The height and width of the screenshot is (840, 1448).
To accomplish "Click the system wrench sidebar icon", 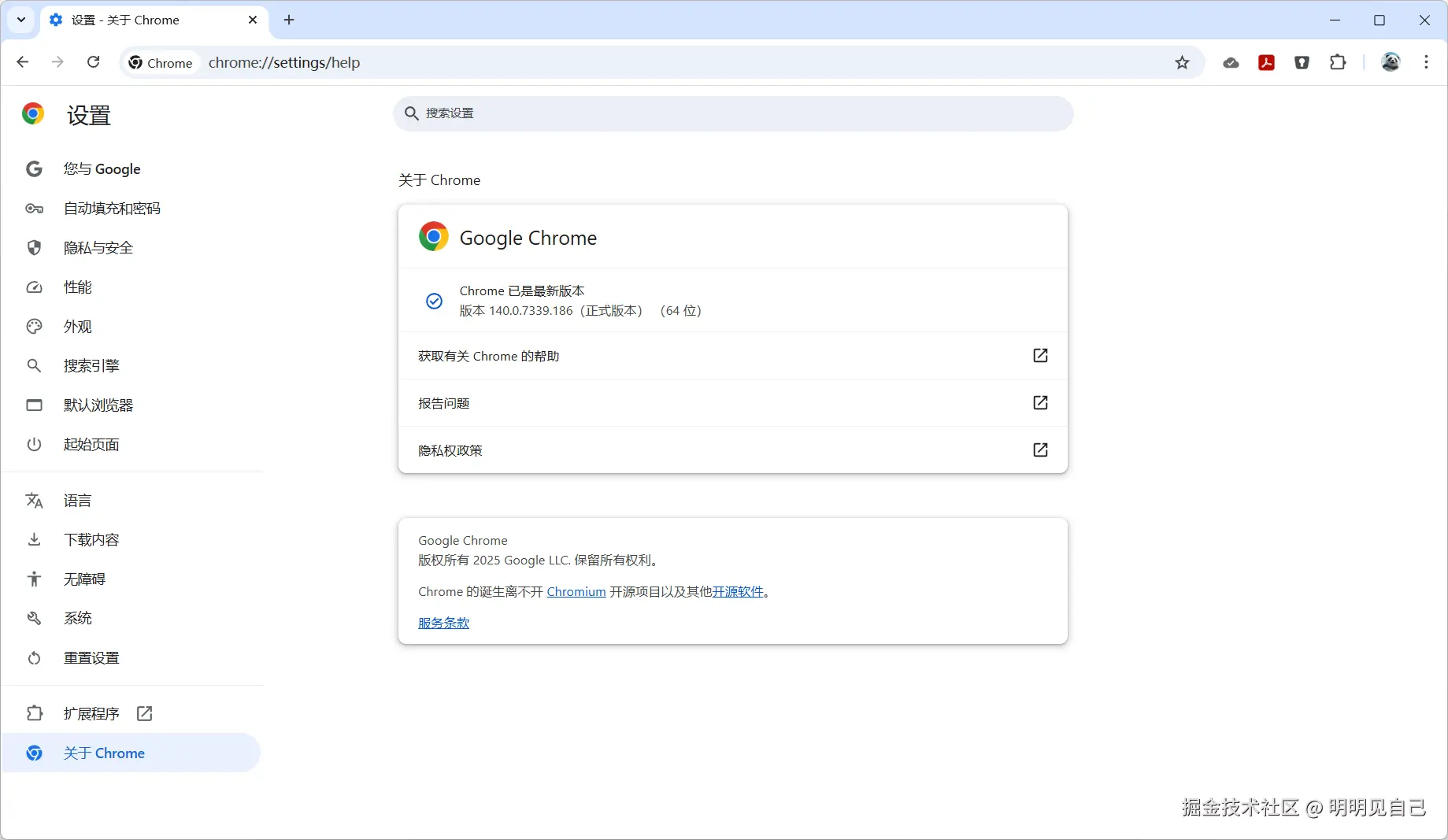I will (x=34, y=619).
